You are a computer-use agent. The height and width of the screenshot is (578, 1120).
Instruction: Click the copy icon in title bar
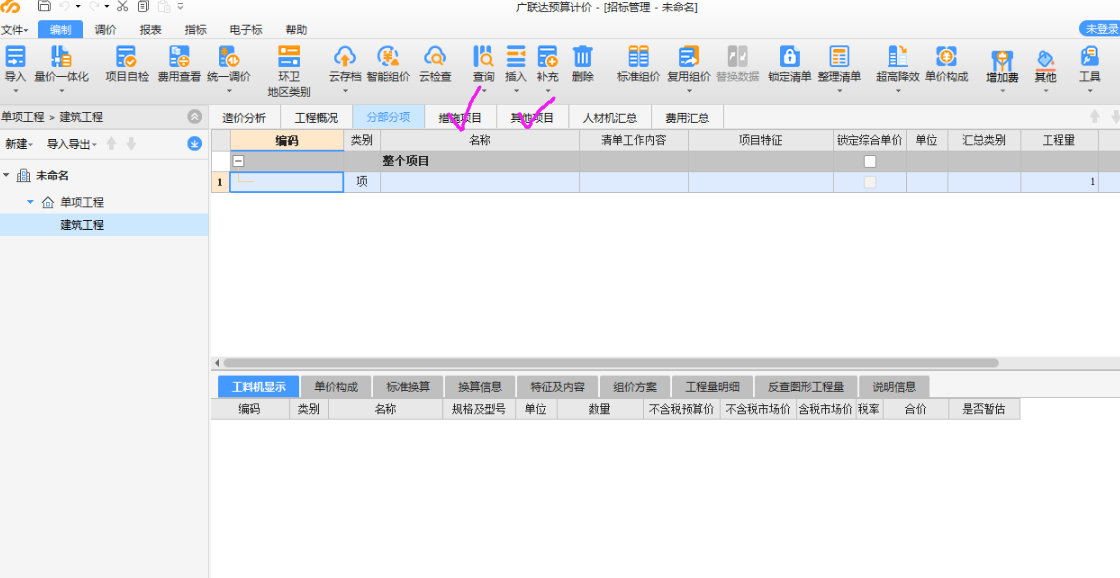point(143,6)
